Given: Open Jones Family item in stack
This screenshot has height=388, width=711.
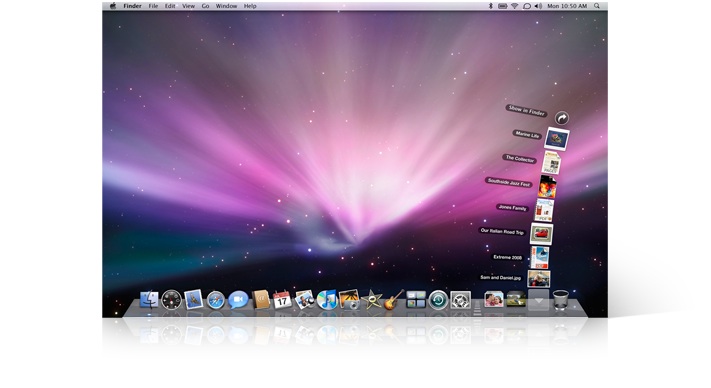Looking at the screenshot, I should (x=544, y=210).
